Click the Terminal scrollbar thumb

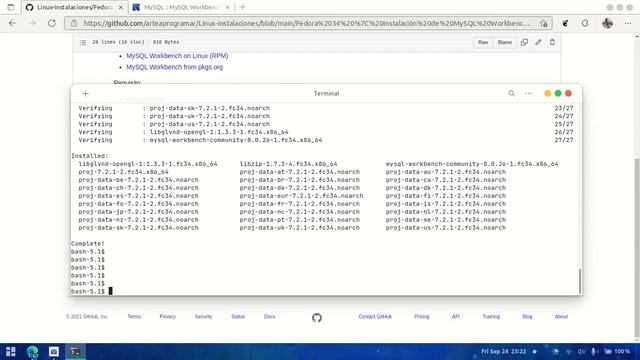[580, 281]
